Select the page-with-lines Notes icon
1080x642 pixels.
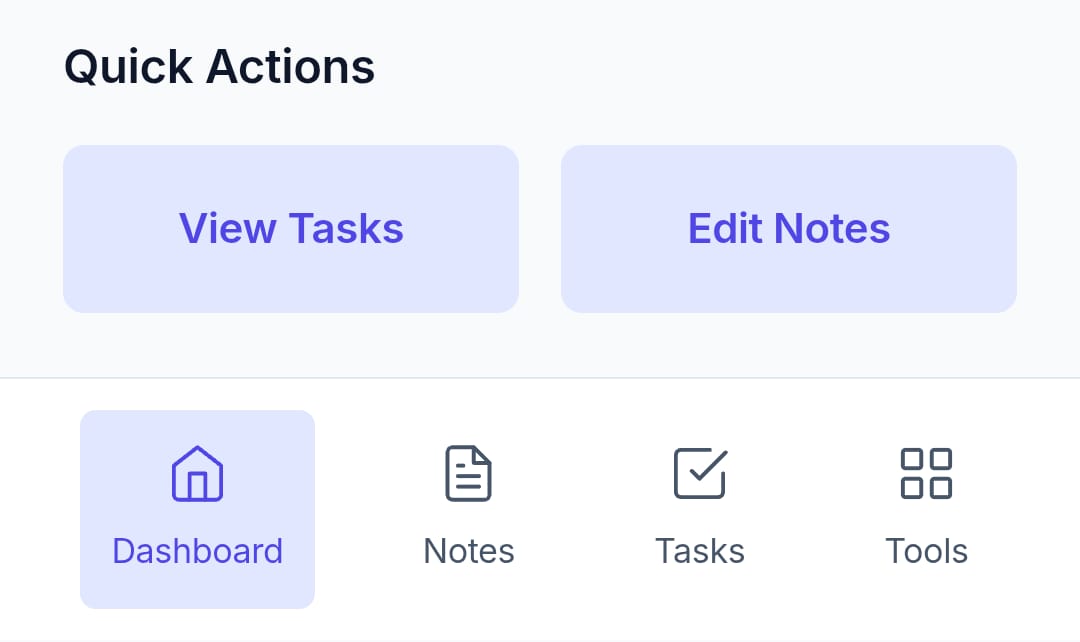click(x=468, y=474)
